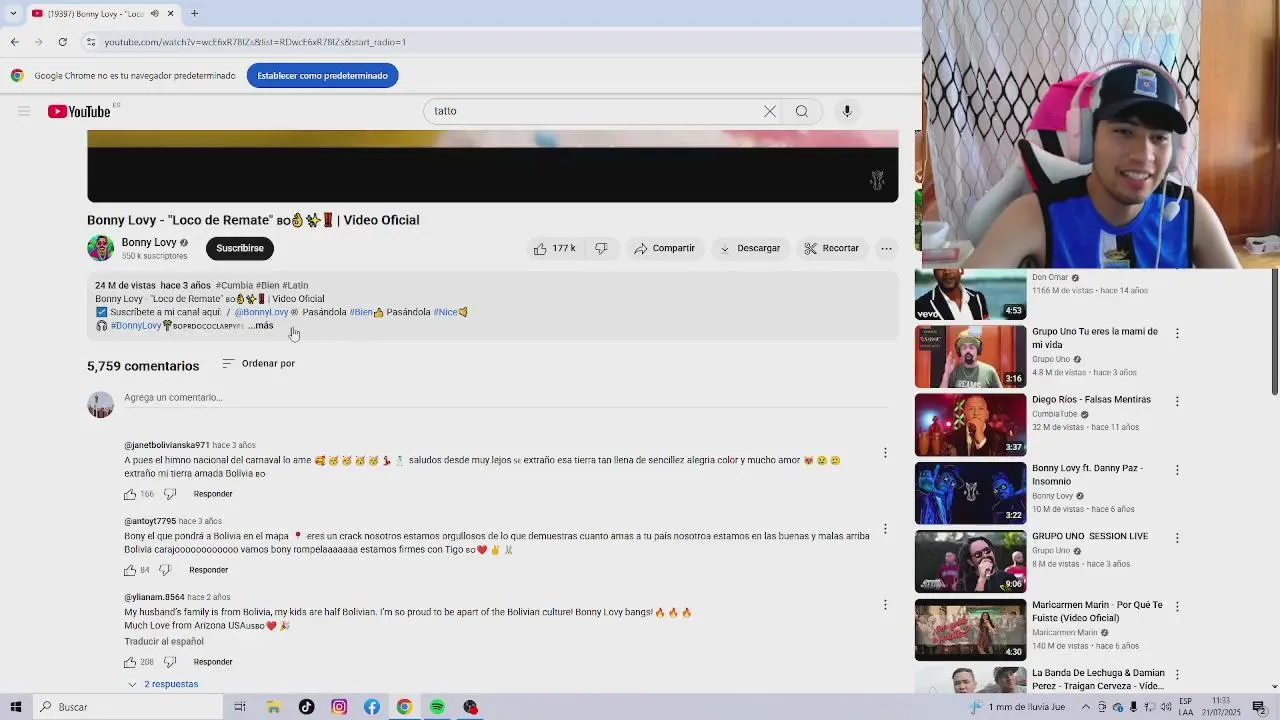The height and width of the screenshot is (720, 1280).
Task: Run search with magnifier button
Action: [x=802, y=111]
